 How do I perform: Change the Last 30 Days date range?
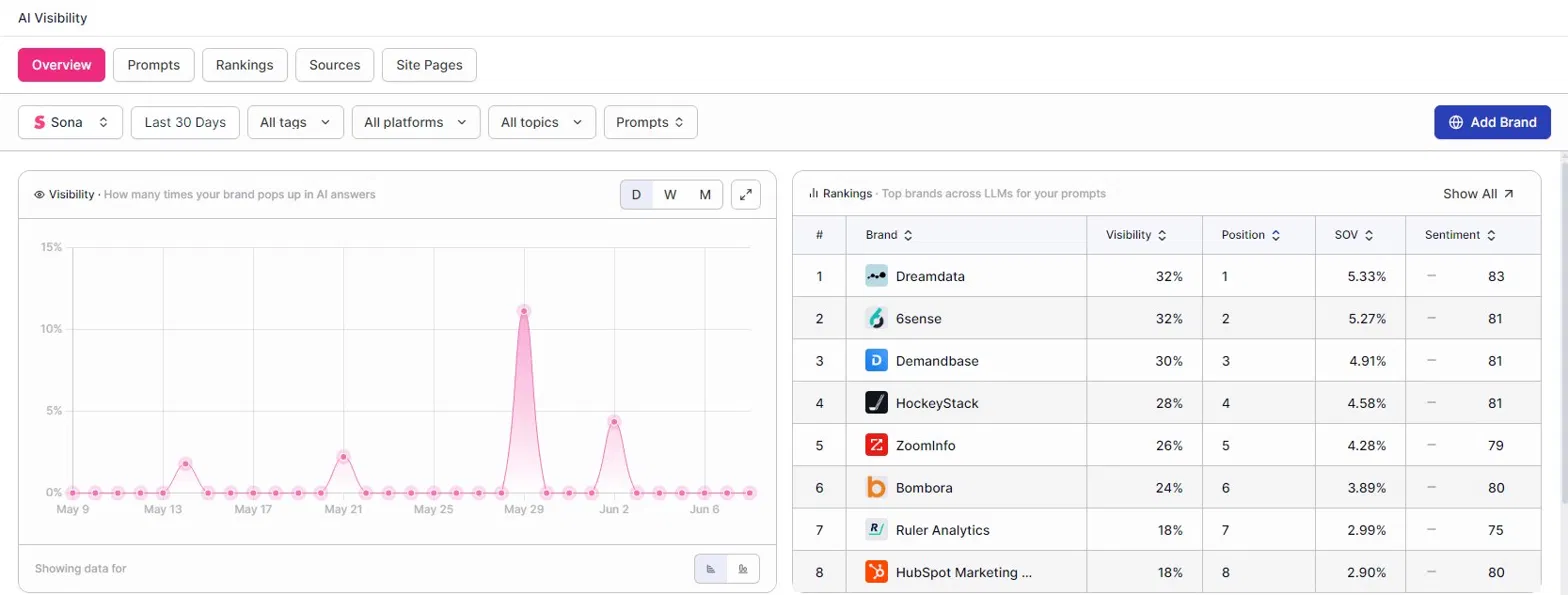[185, 122]
